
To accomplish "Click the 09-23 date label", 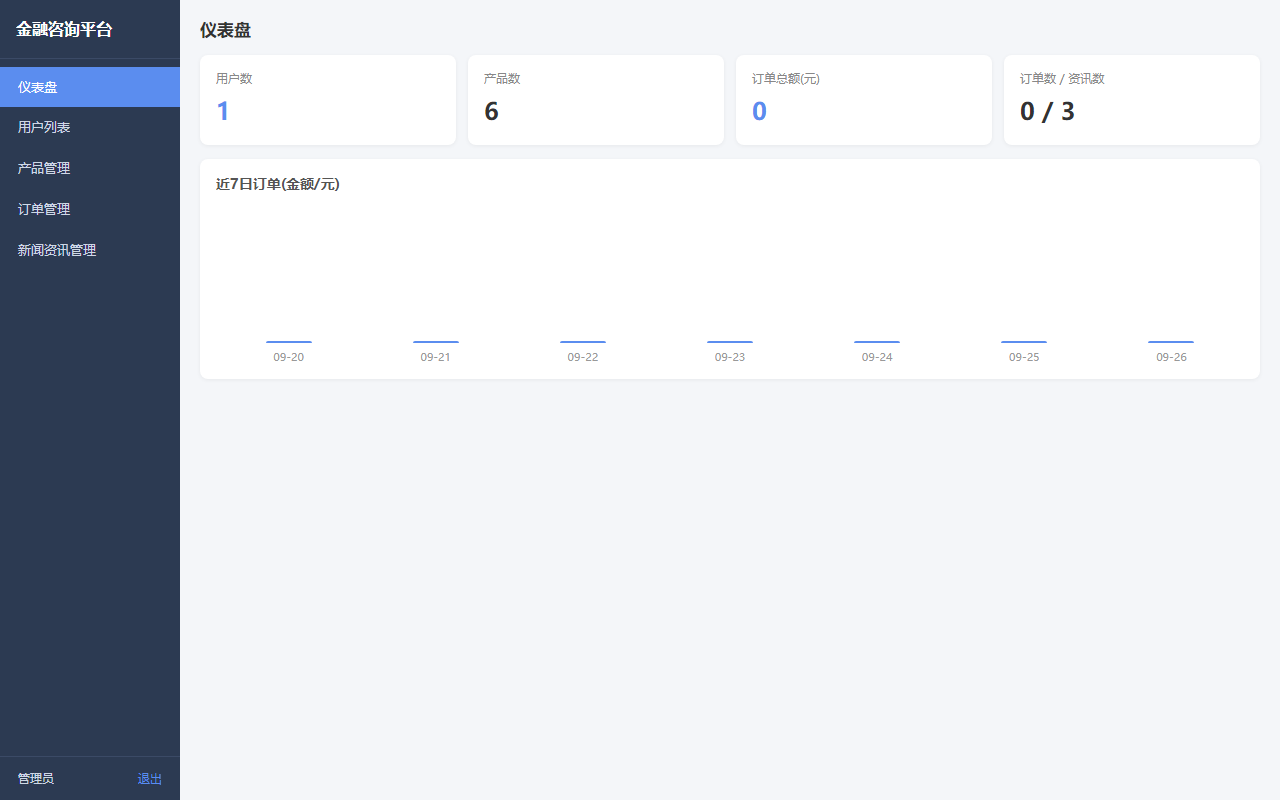I will pyautogui.click(x=730, y=357).
